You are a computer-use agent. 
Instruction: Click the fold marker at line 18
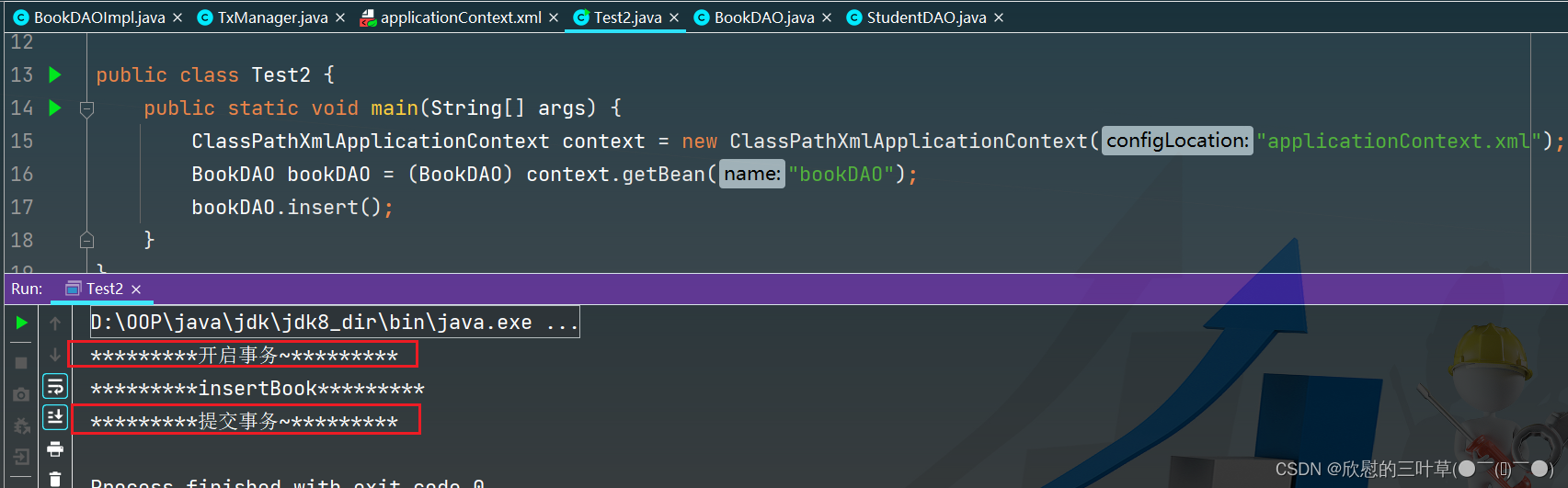87,240
